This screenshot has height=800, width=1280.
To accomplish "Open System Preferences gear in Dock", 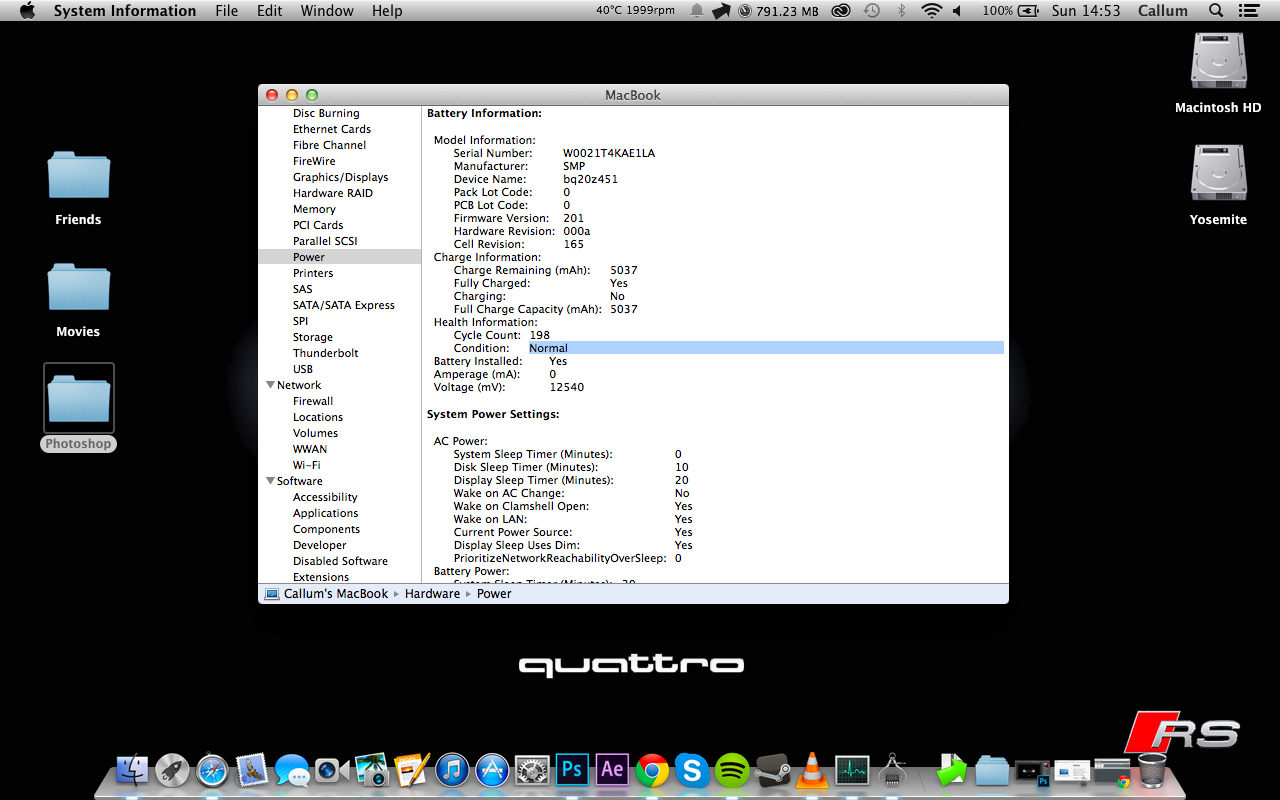I will 532,770.
